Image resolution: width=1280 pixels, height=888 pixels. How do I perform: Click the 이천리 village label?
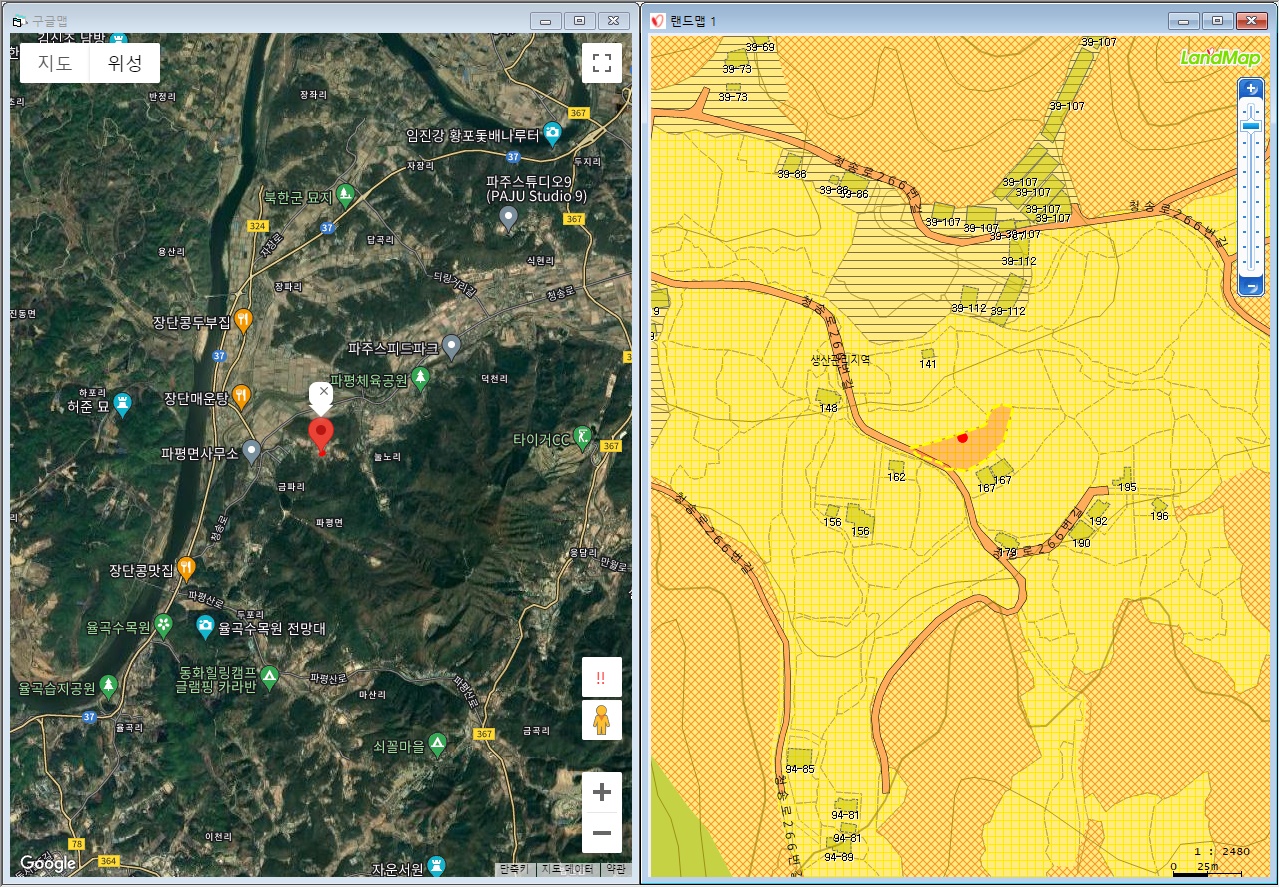(x=219, y=836)
